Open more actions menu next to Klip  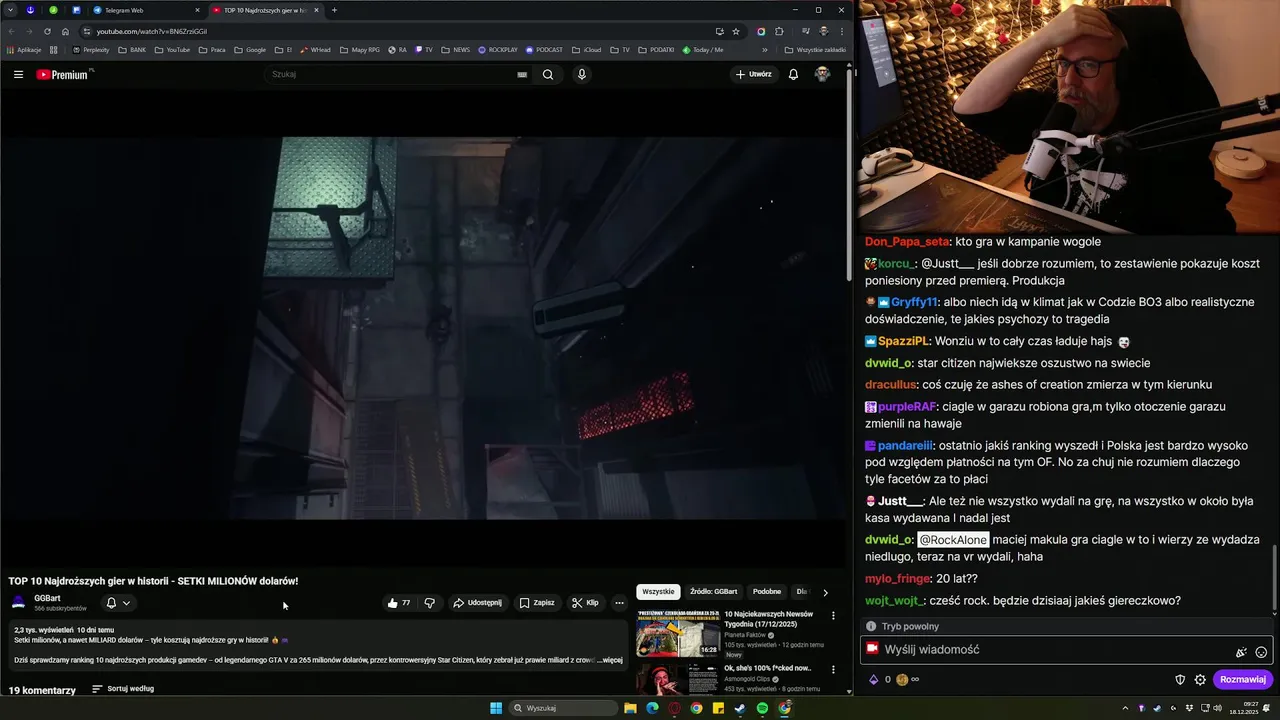pos(619,603)
